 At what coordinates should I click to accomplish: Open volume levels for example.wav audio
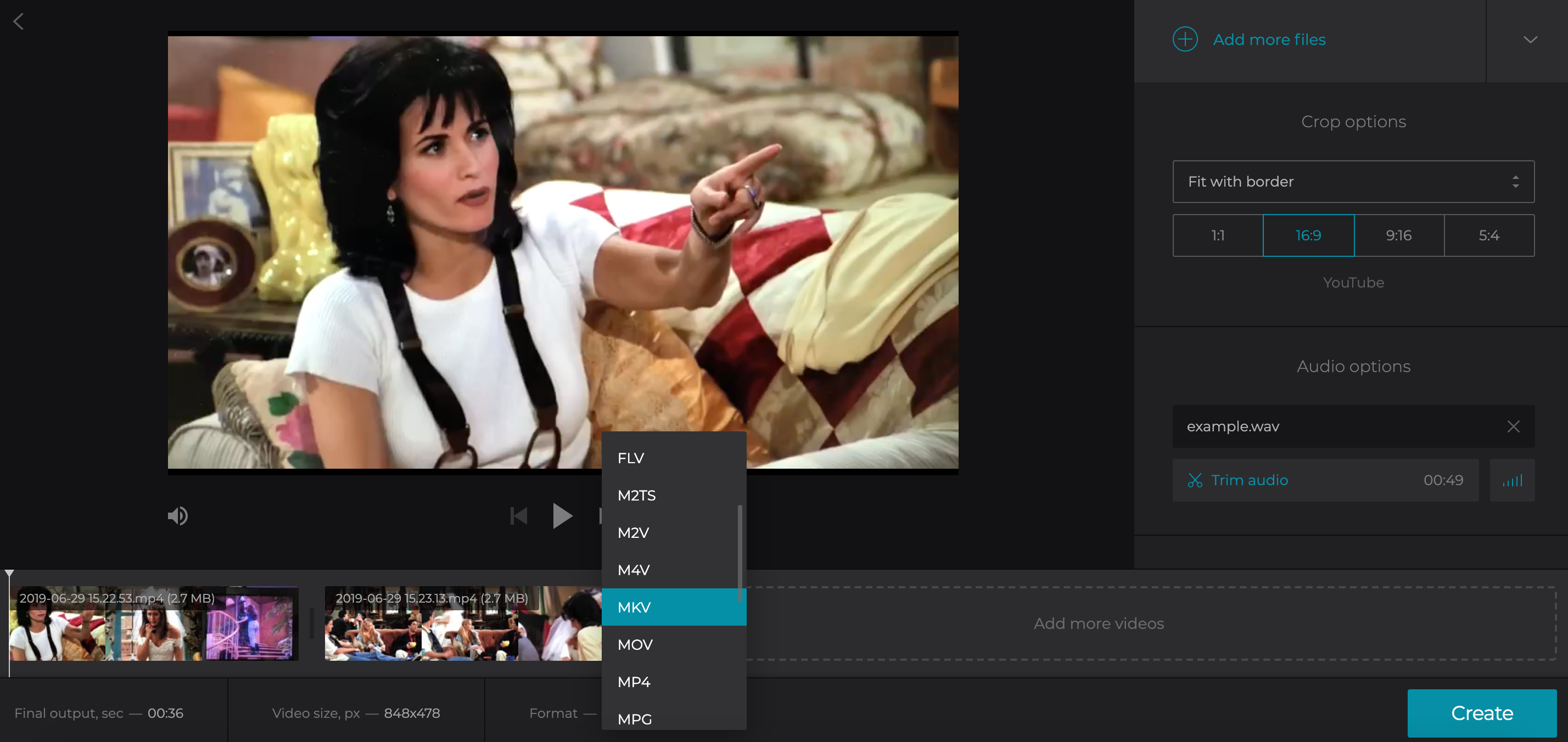pos(1512,480)
